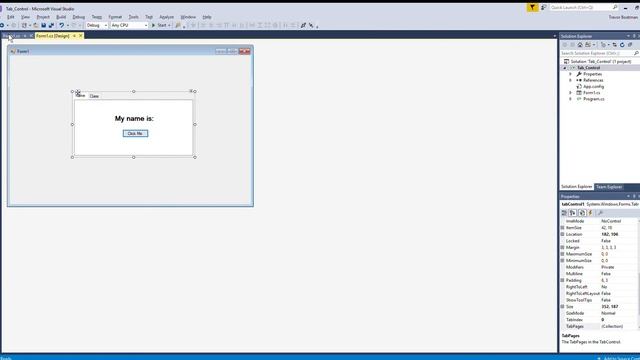Click the Properties page icon in Properties panel
This screenshot has width=640, height=360.
(x=582, y=213)
